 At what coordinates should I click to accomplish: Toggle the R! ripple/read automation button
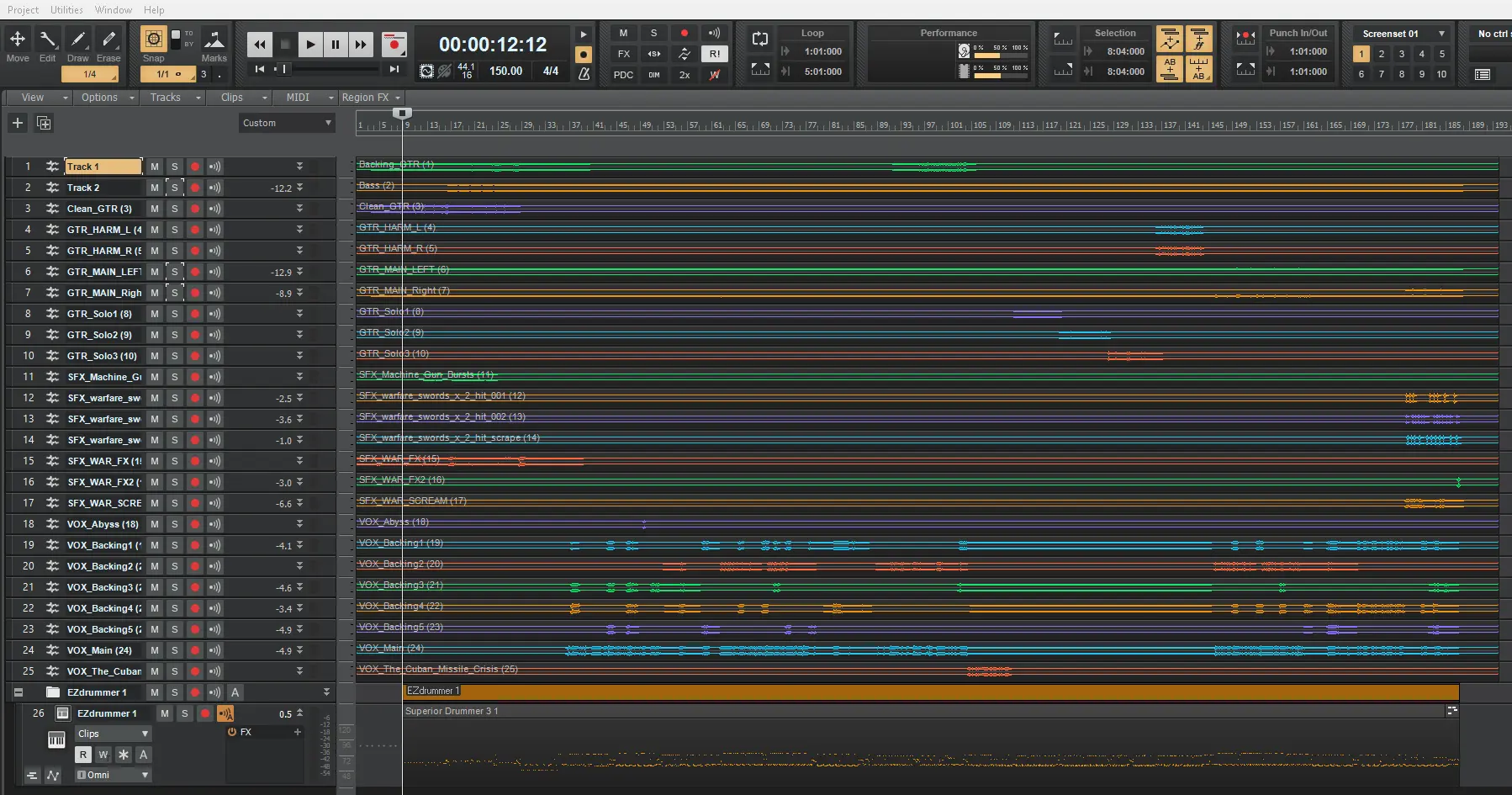tap(715, 54)
